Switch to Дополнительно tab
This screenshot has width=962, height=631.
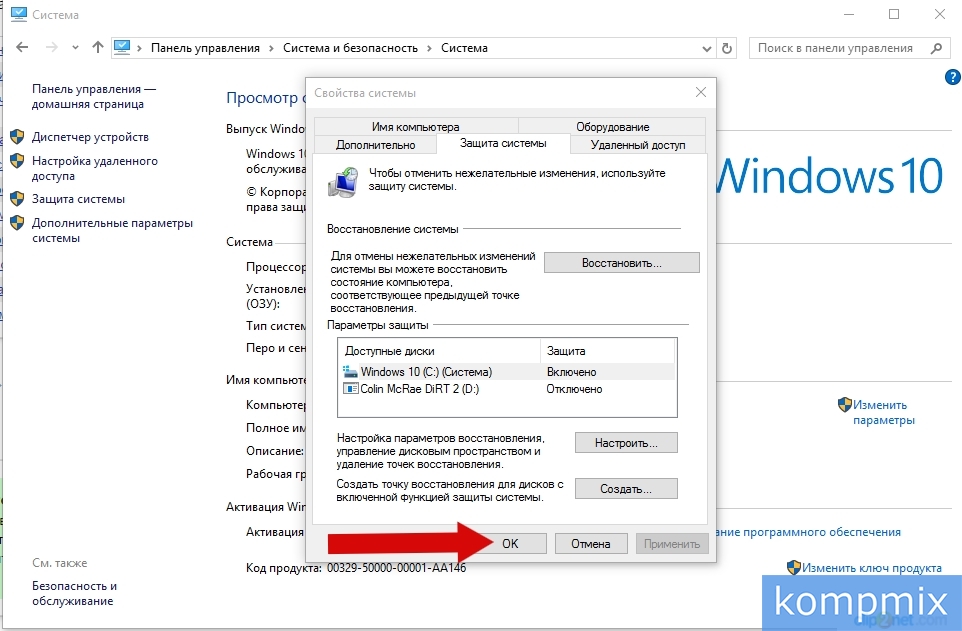tap(375, 145)
